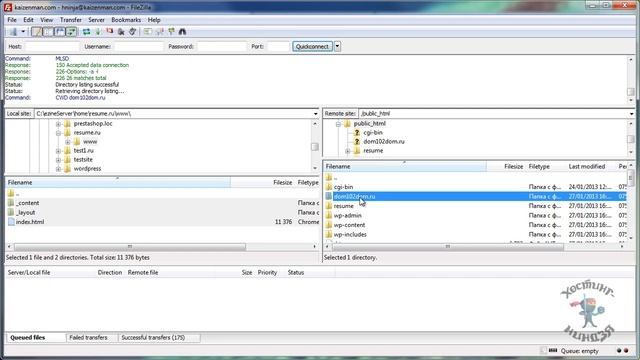Open the Edit menu
This screenshot has height=360, width=640.
28,20
